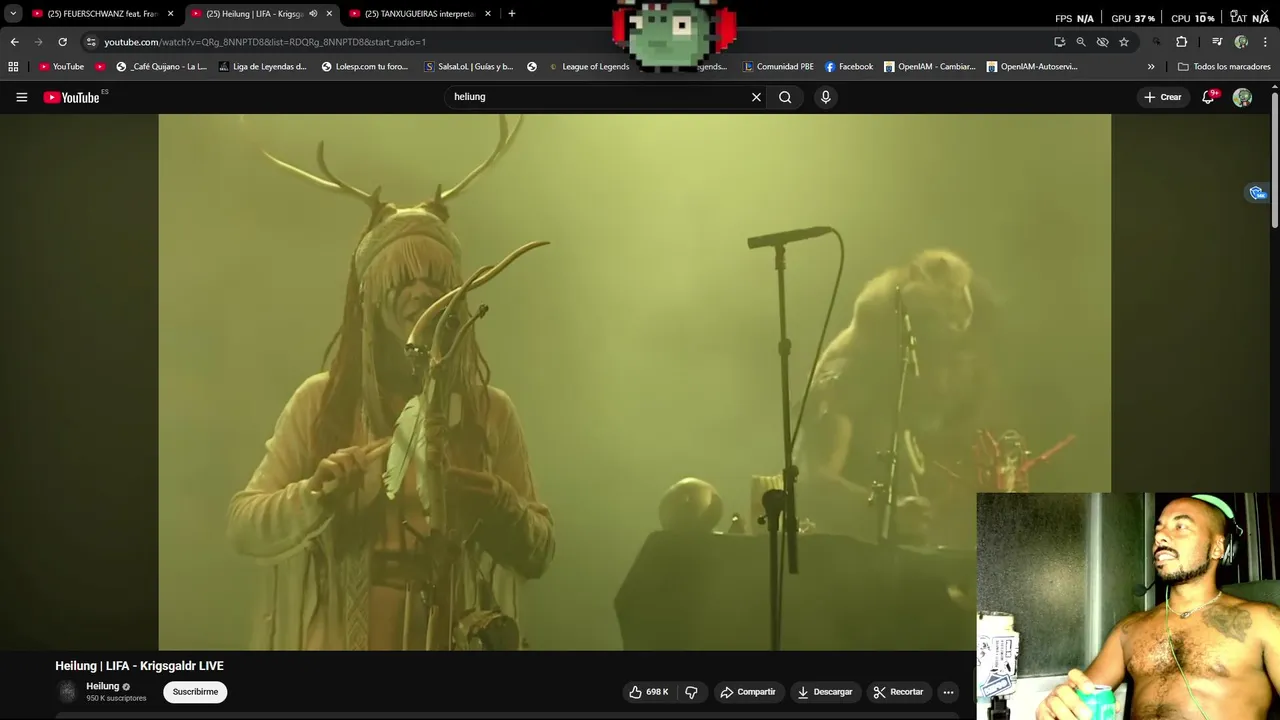Image resolution: width=1280 pixels, height=720 pixels.
Task: Go to YouTube home via logo
Action: pyautogui.click(x=71, y=97)
